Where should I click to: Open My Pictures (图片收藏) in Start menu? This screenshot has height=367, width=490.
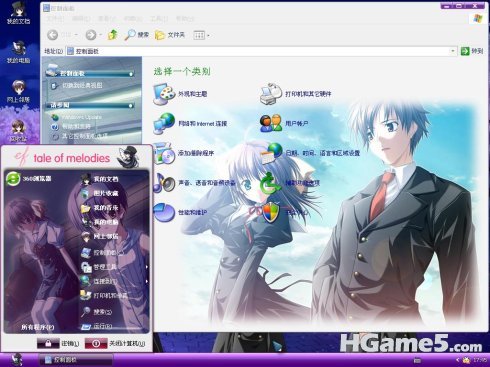point(100,193)
